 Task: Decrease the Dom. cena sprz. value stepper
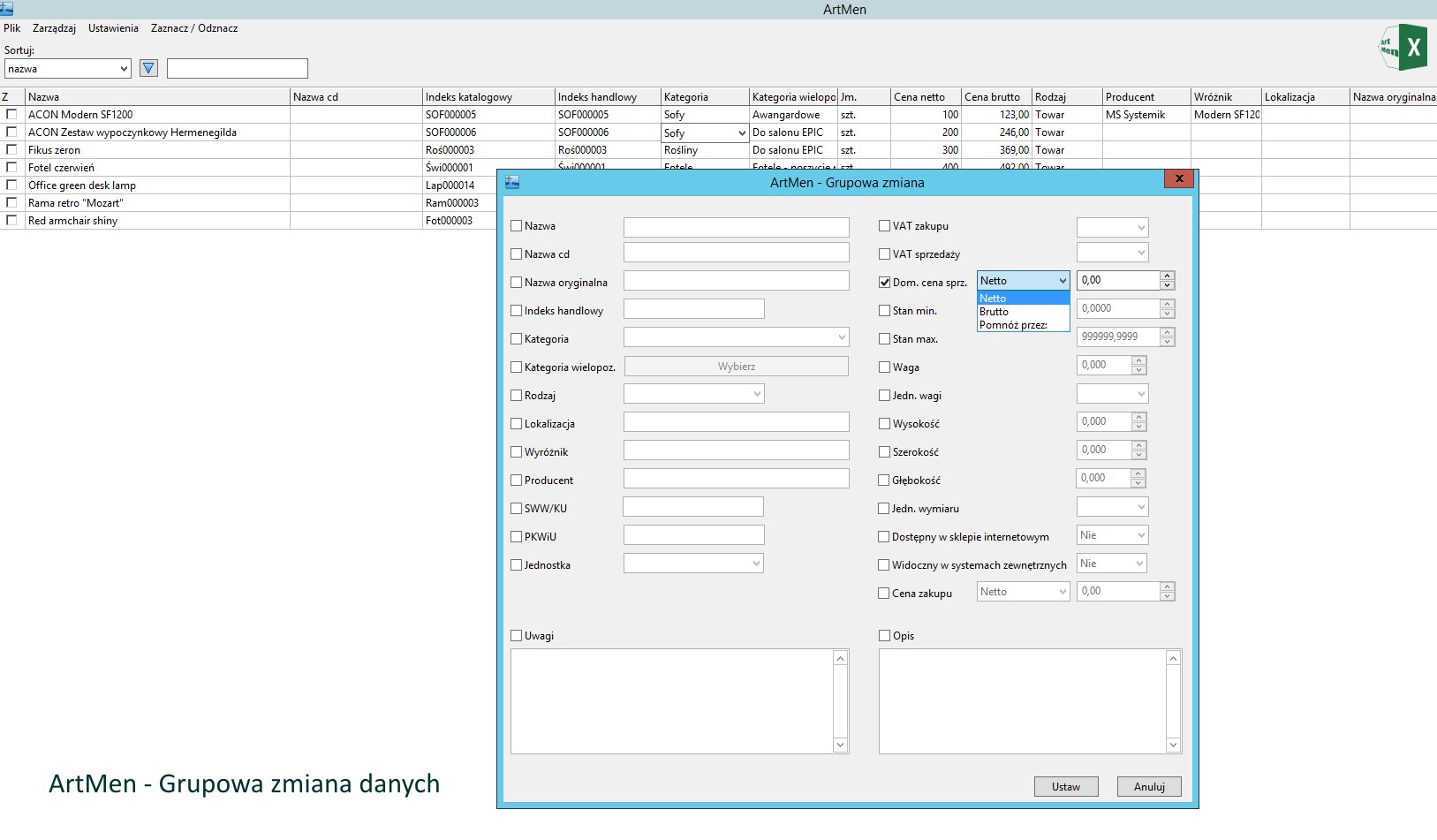[x=1167, y=285]
